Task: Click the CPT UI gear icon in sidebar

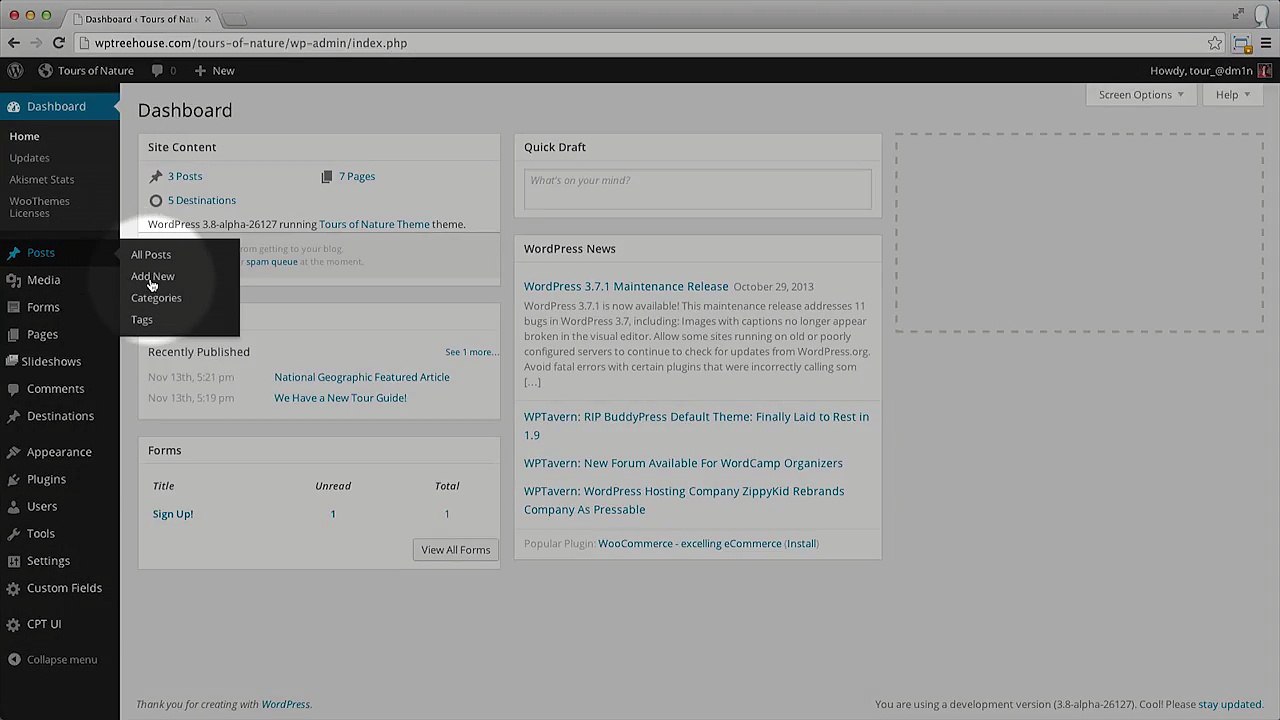Action: coord(13,624)
